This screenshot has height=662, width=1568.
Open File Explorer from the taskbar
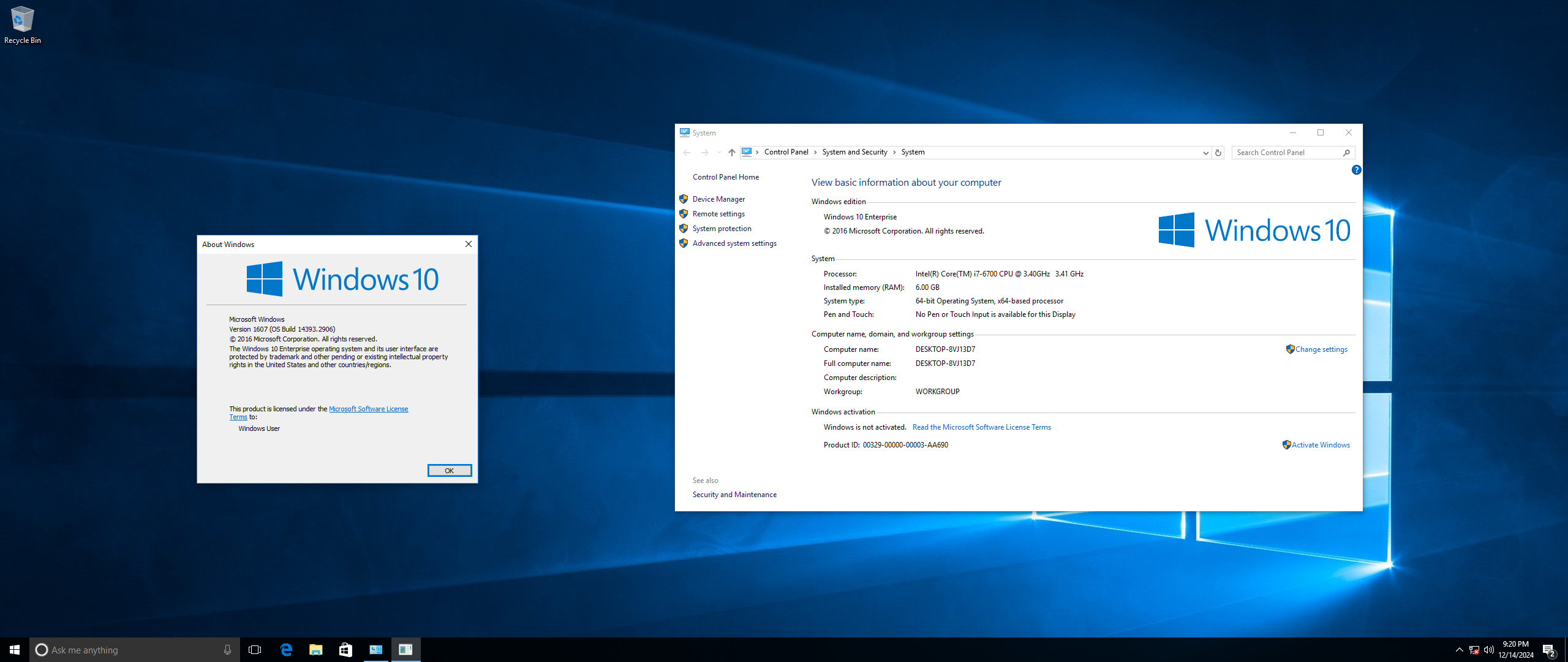[315, 650]
